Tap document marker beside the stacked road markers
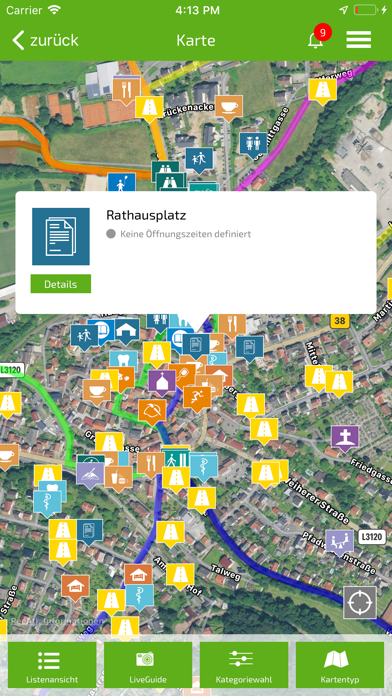The width and height of the screenshot is (392, 696). coord(89,531)
